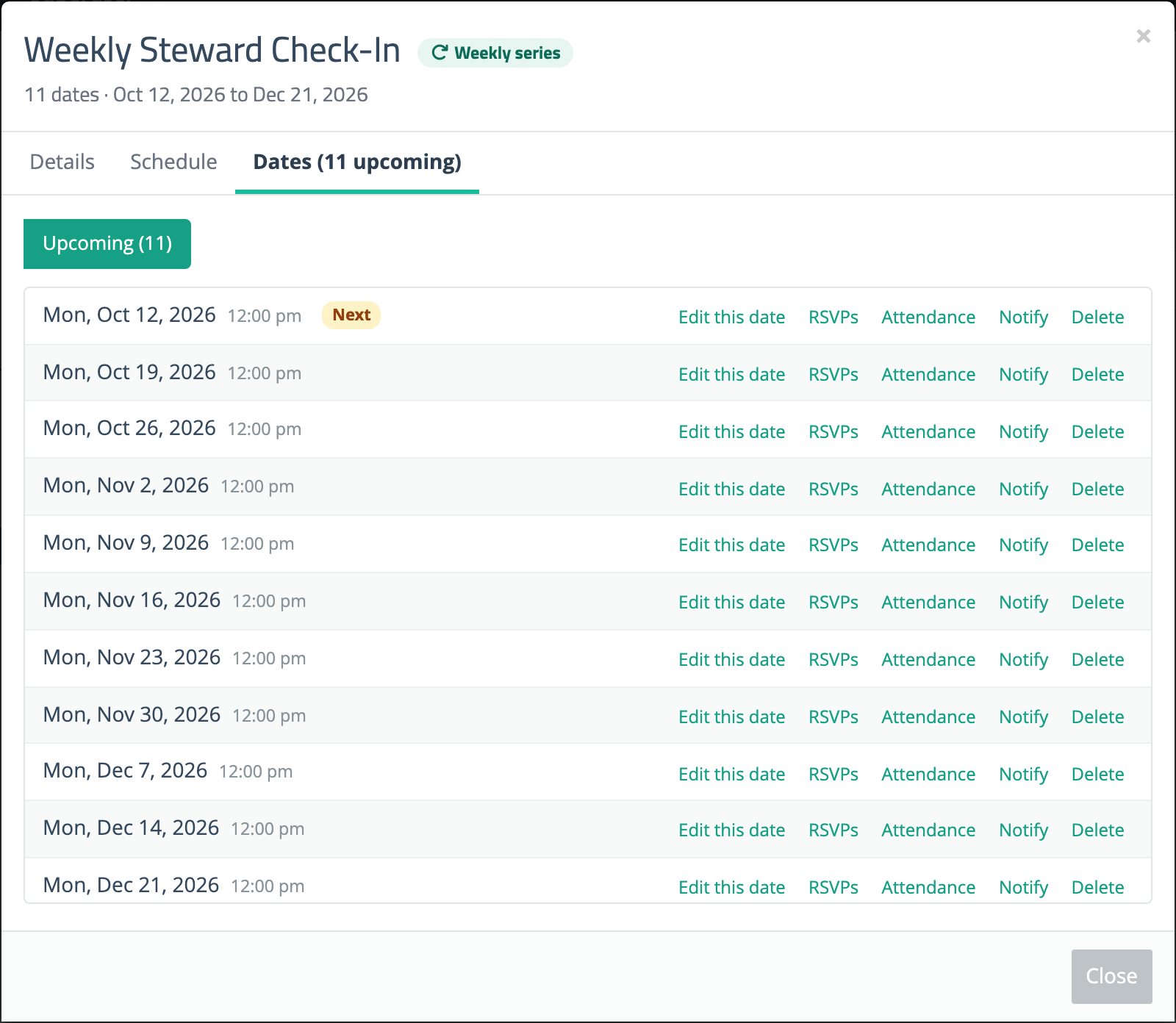Delete the Dec 7, 2026 date
Image resolution: width=1176 pixels, height=1023 pixels.
click(1097, 774)
